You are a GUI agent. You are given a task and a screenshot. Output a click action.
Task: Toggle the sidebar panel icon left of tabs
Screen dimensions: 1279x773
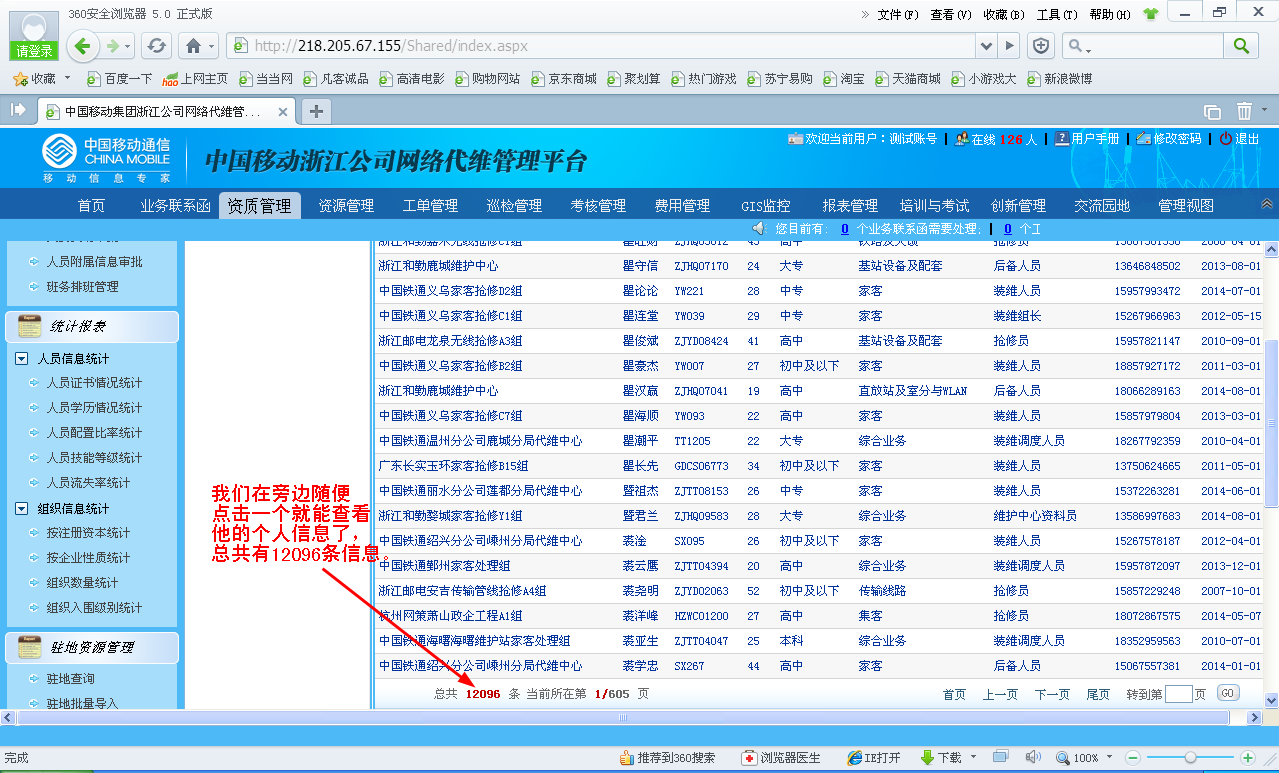17,110
